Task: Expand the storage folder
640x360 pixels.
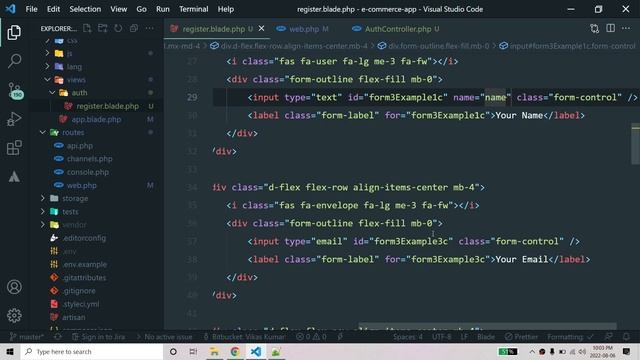Action: pos(42,198)
